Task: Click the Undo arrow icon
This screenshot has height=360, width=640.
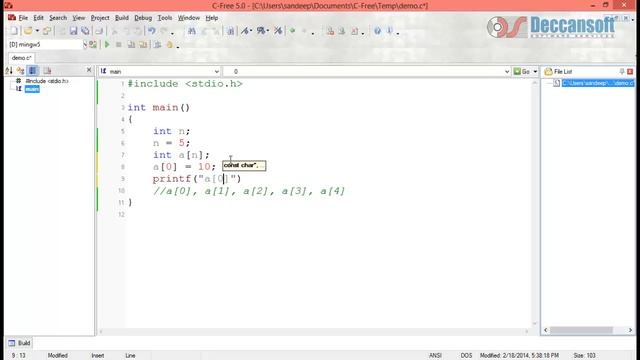Action: (152, 31)
